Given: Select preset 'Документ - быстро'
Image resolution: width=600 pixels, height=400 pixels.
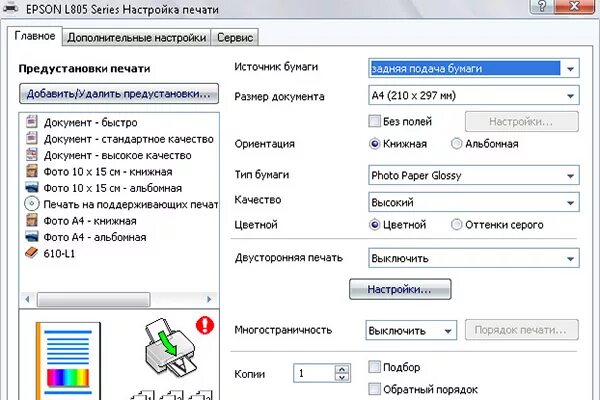Looking at the screenshot, I should (90, 122).
